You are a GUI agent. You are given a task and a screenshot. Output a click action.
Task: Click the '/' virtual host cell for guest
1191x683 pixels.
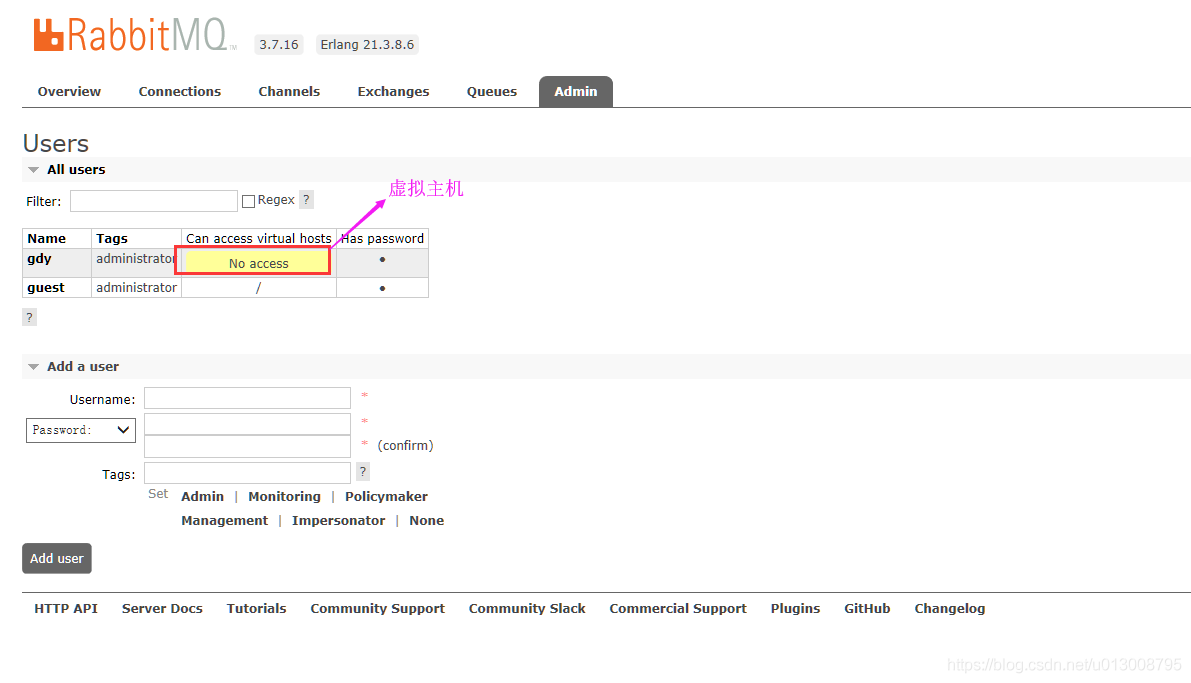coord(258,287)
